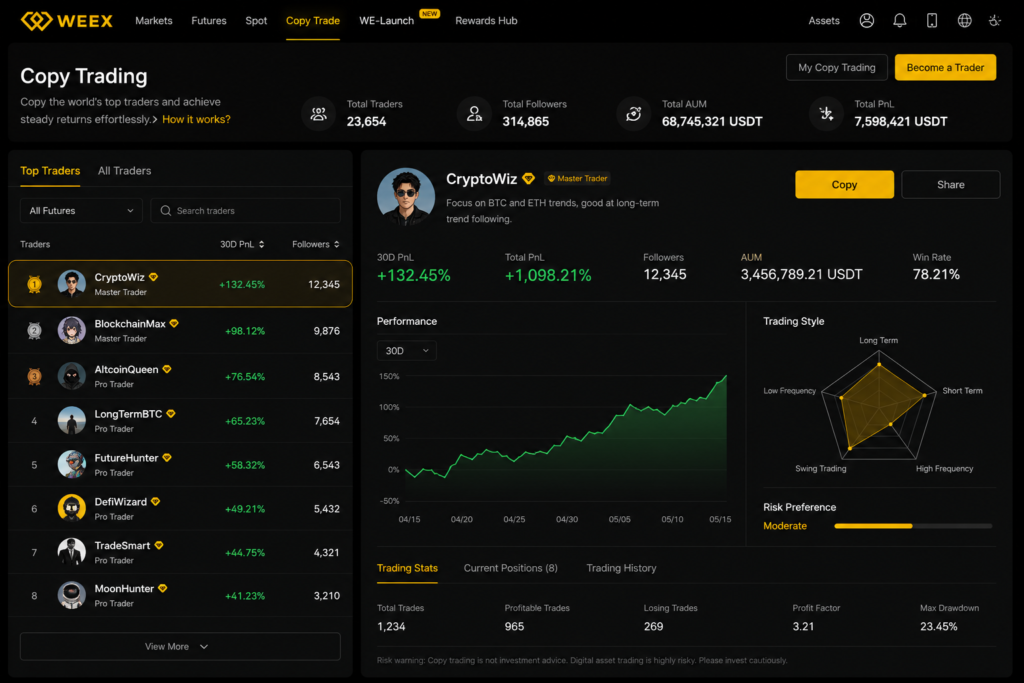Image resolution: width=1024 pixels, height=683 pixels.
Task: Click DefiWizard avatar
Action: [x=72, y=508]
